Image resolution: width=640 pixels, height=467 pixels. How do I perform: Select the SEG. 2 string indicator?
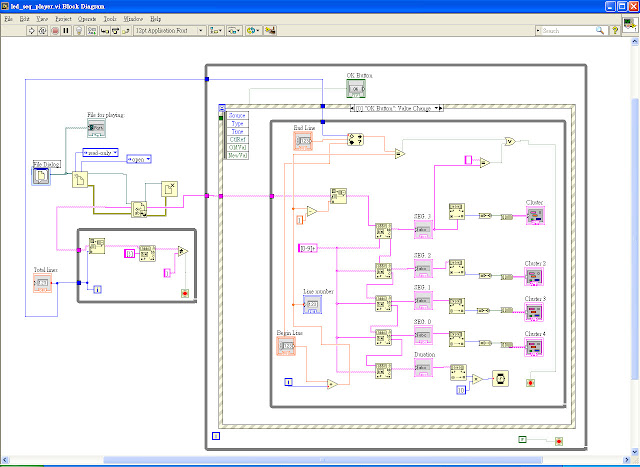click(x=423, y=269)
